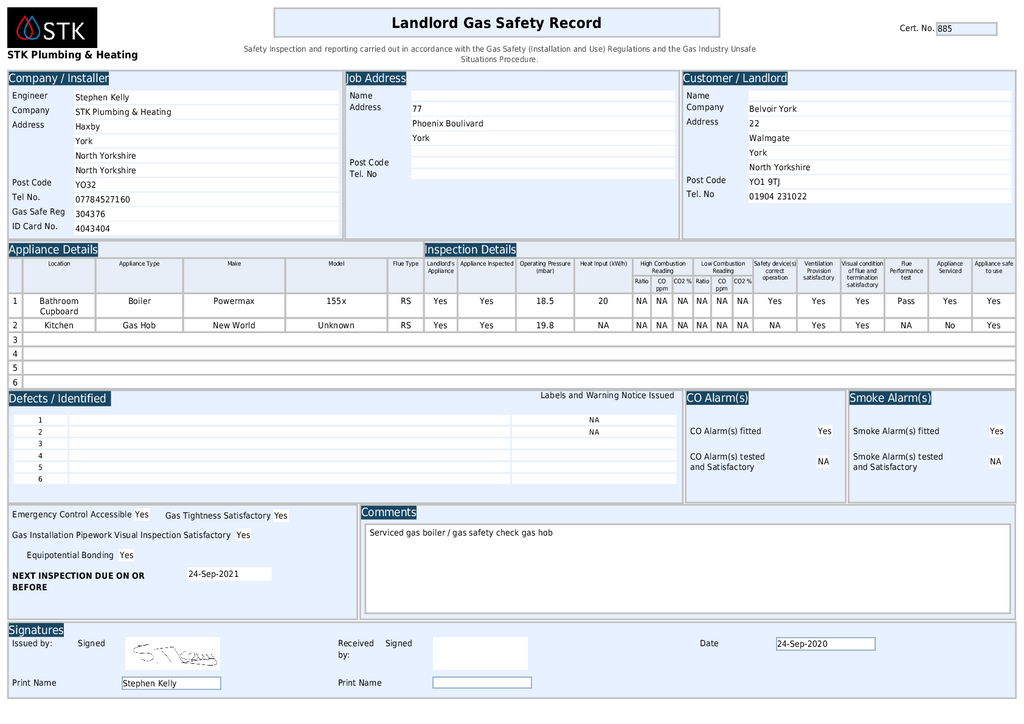
Task: Click installer telephone 07784527160
Action: point(103,199)
